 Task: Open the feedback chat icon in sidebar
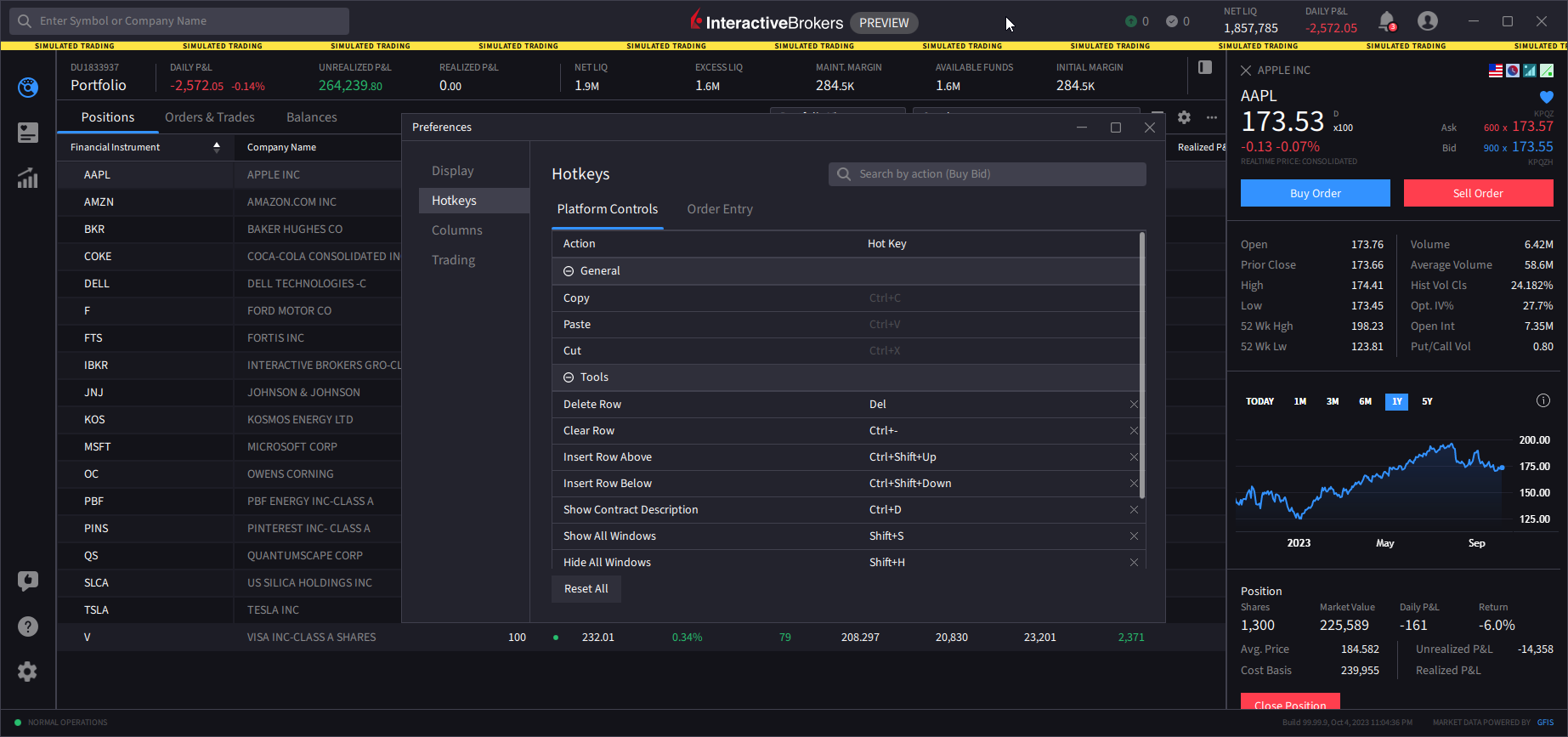(28, 581)
